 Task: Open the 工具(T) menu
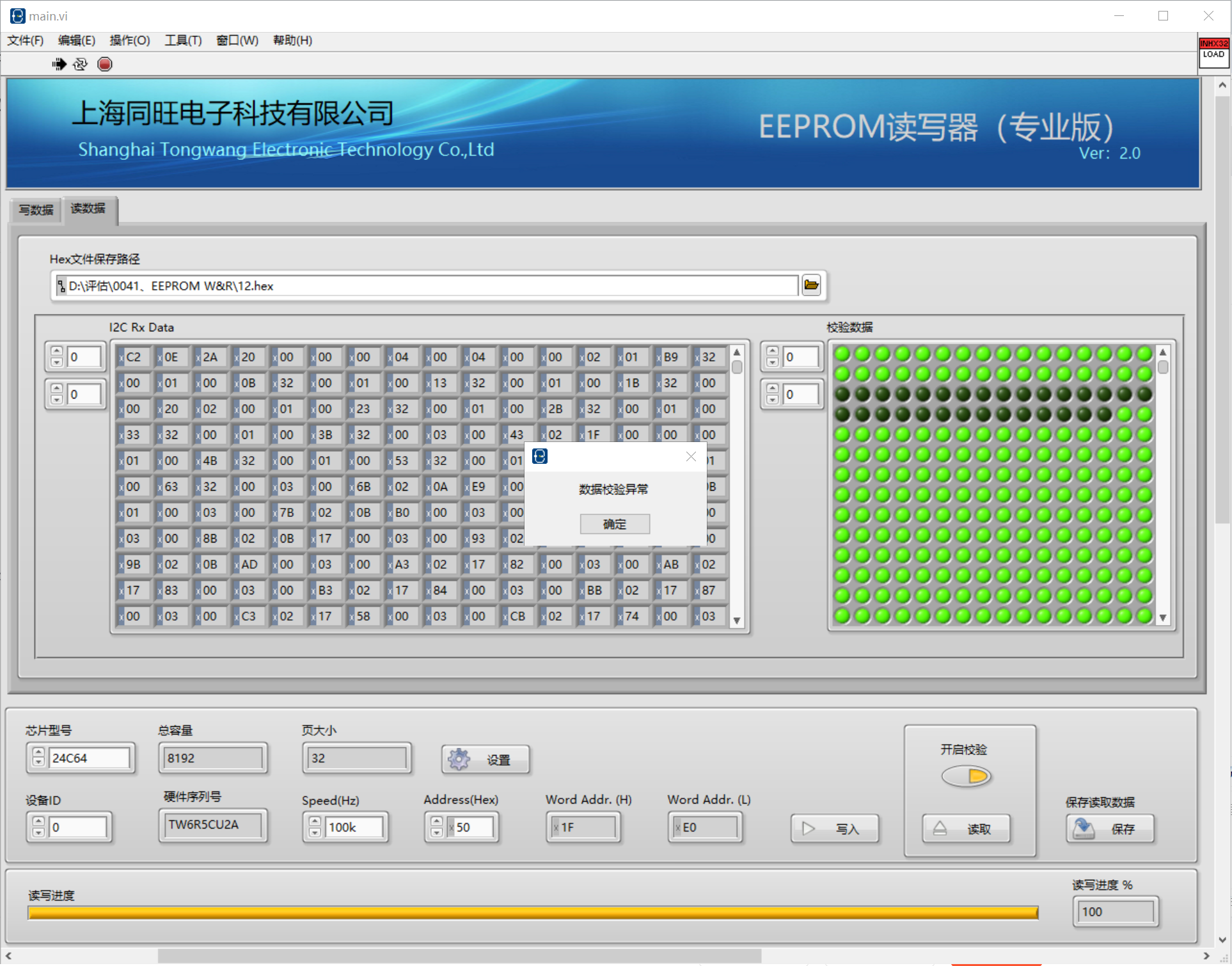pos(183,40)
